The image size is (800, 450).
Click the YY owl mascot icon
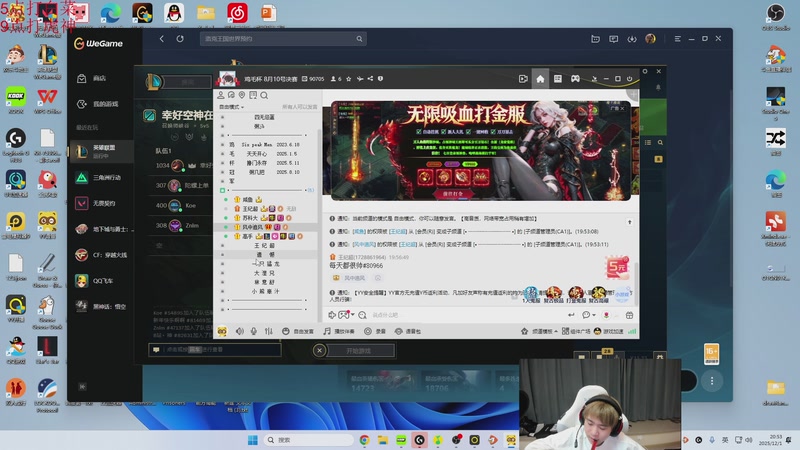(x=222, y=331)
